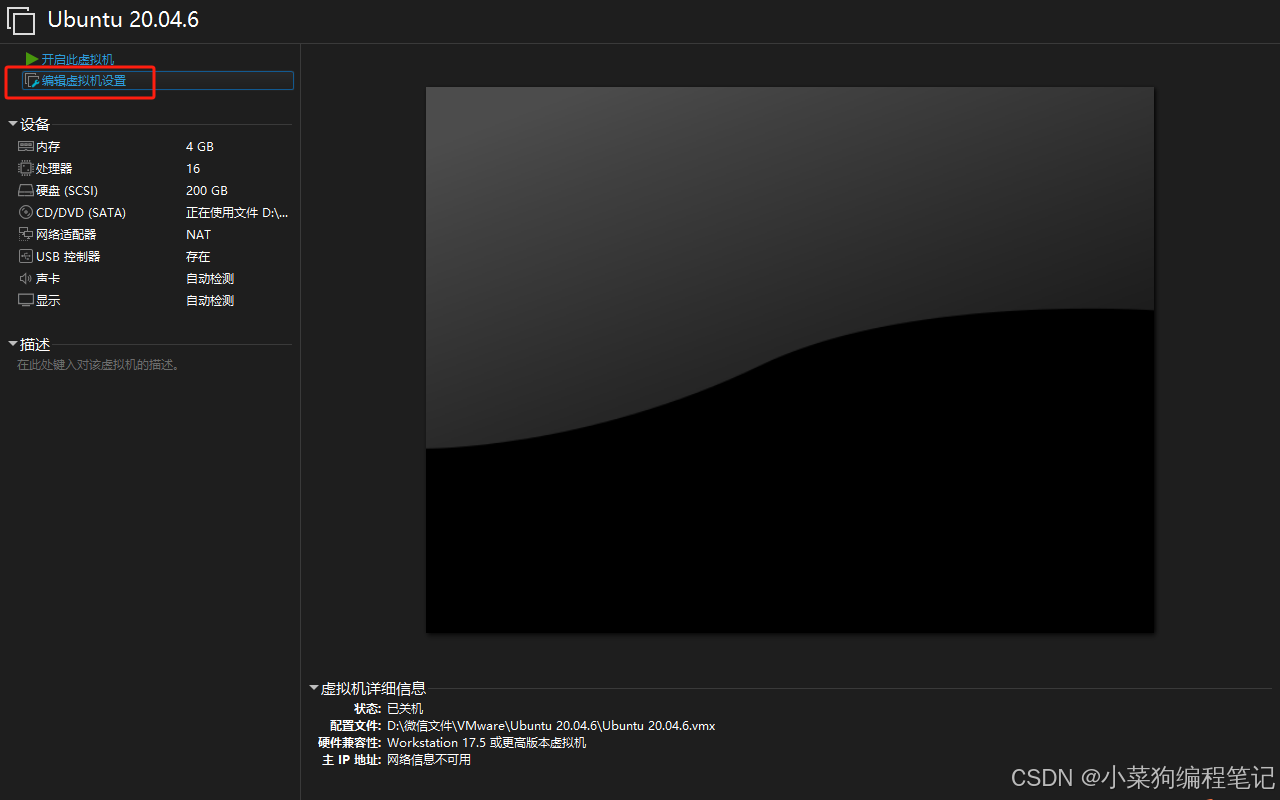The image size is (1280, 800).
Task: Click the 设备 section heading
Action: click(35, 124)
